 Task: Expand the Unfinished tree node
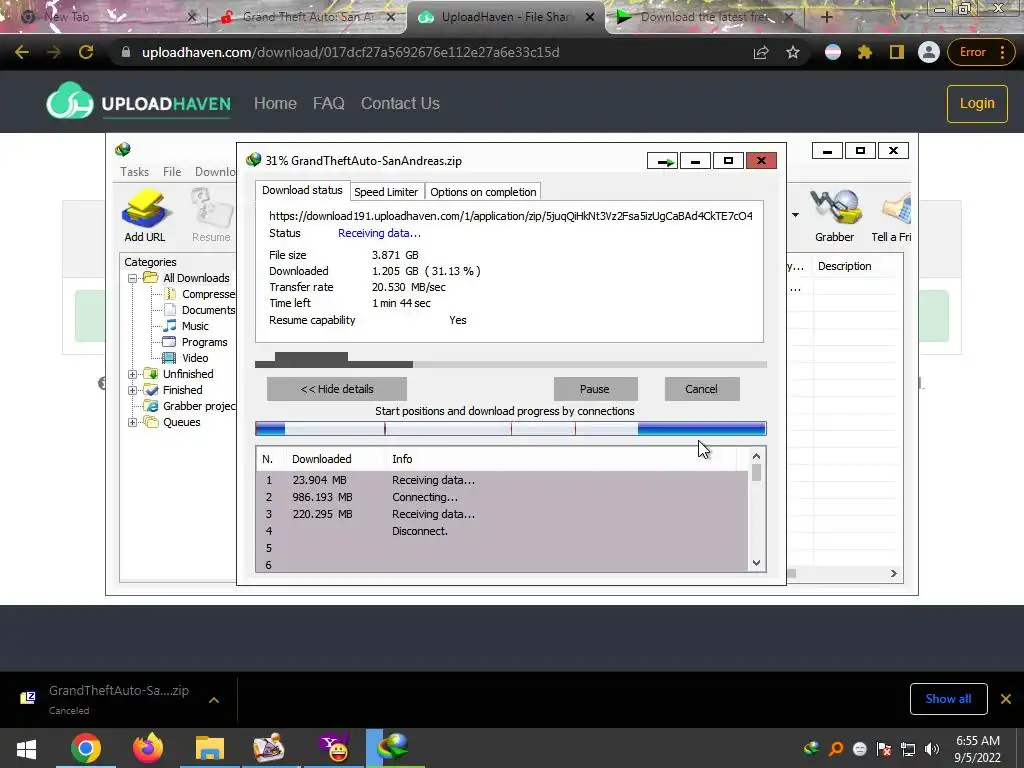coord(133,374)
